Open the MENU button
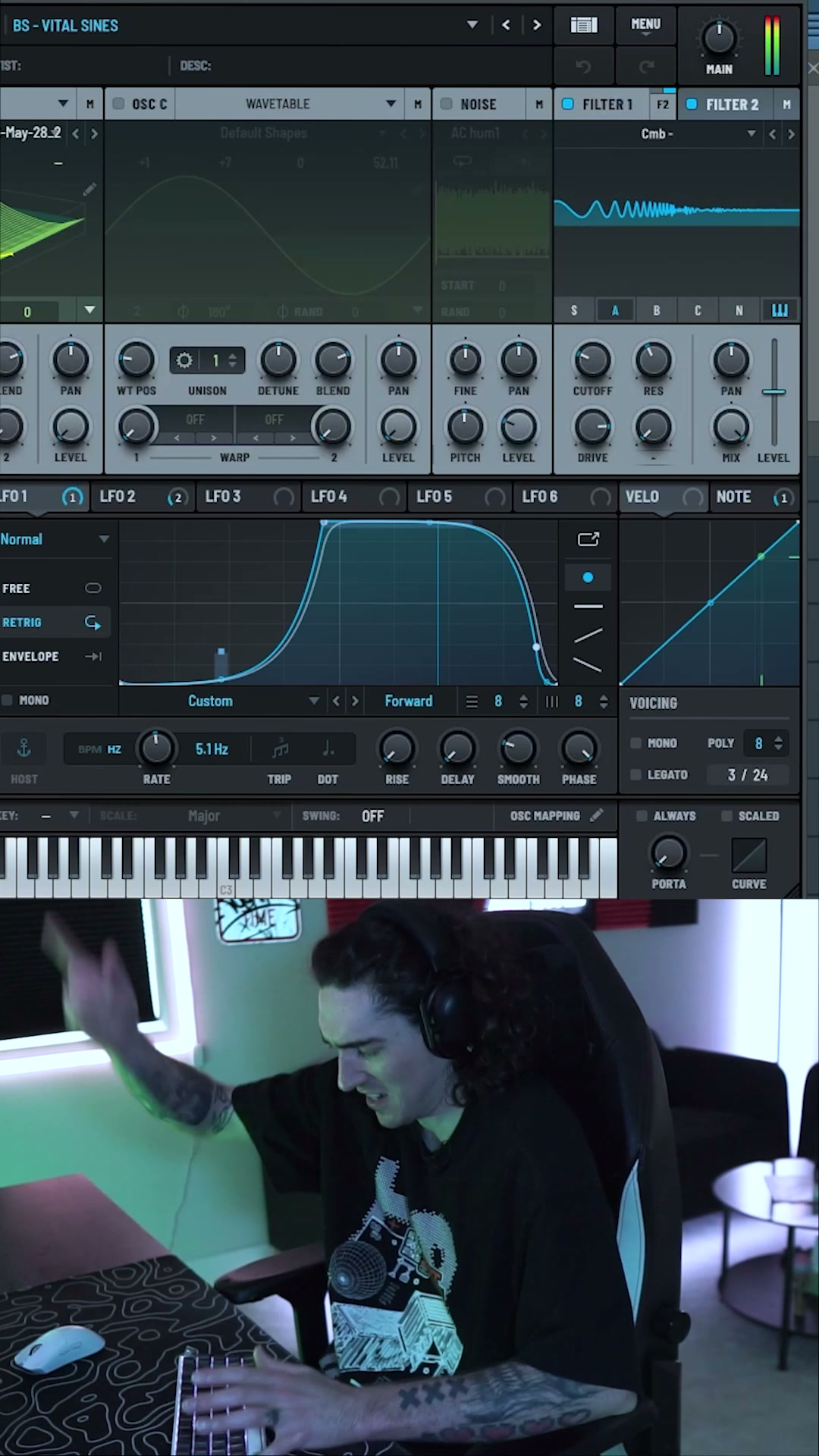The image size is (819, 1456). pos(645,25)
